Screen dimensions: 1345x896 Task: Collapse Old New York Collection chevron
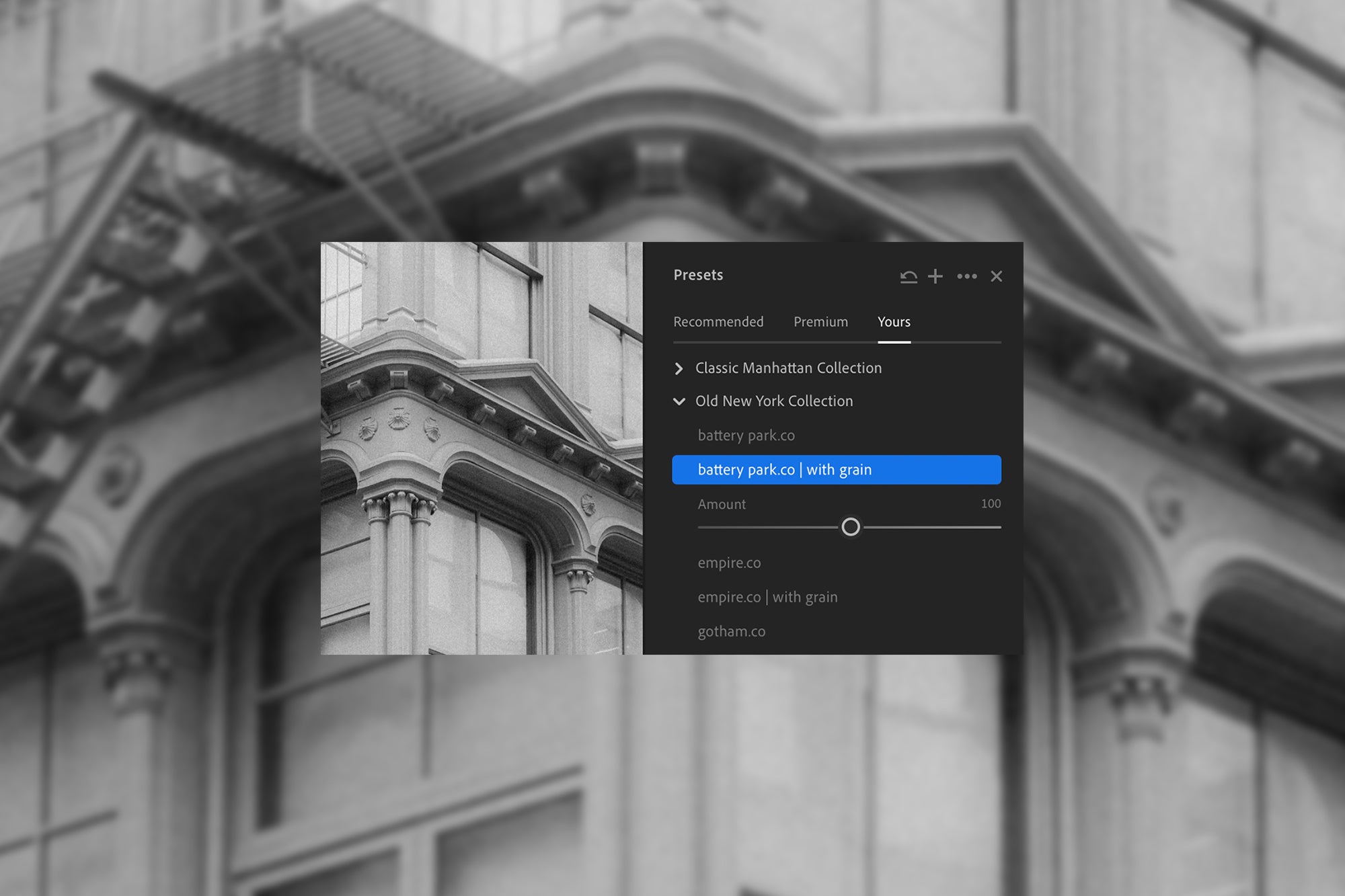pos(679,401)
